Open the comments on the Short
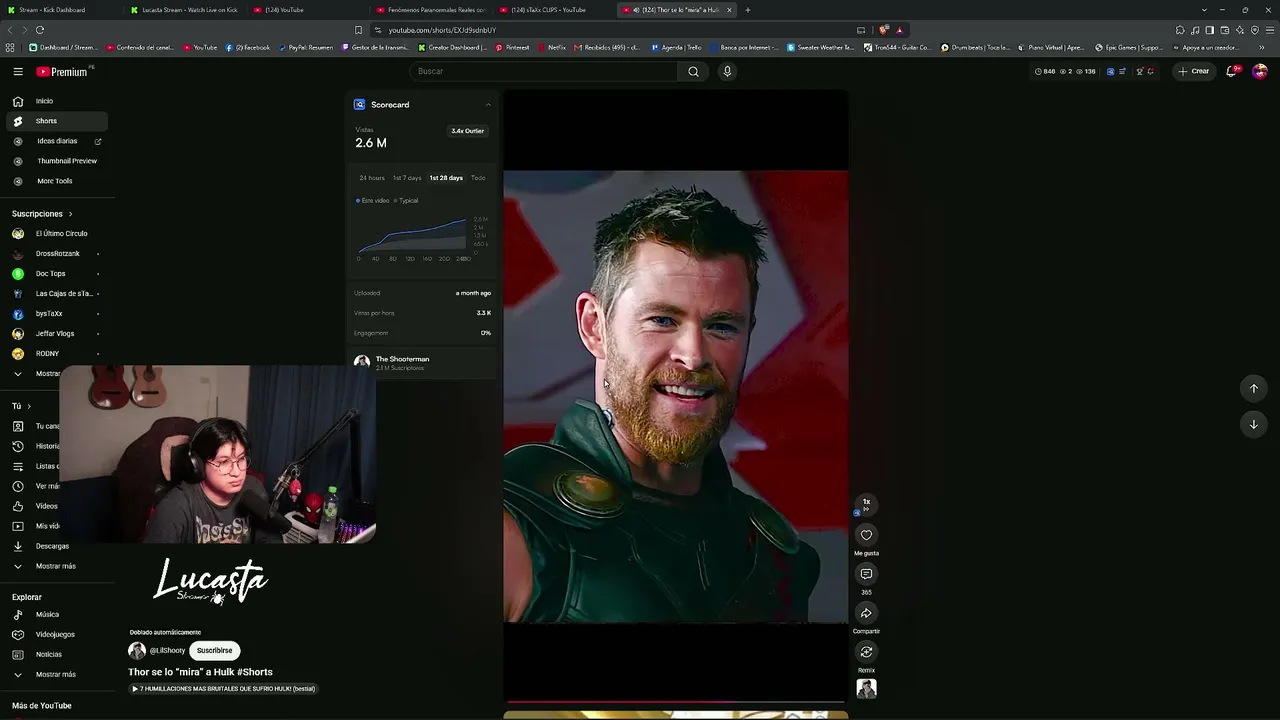This screenshot has width=1280, height=720. [x=866, y=574]
